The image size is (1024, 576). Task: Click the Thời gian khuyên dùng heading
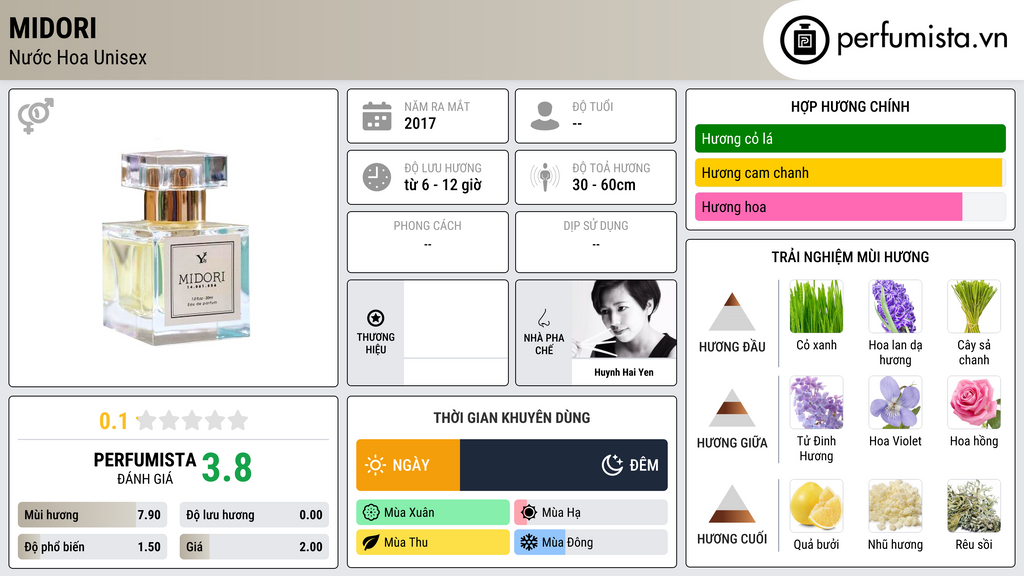tap(512, 418)
